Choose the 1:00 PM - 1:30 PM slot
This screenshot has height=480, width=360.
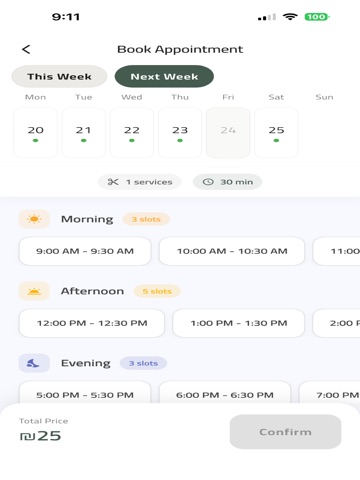pyautogui.click(x=239, y=323)
